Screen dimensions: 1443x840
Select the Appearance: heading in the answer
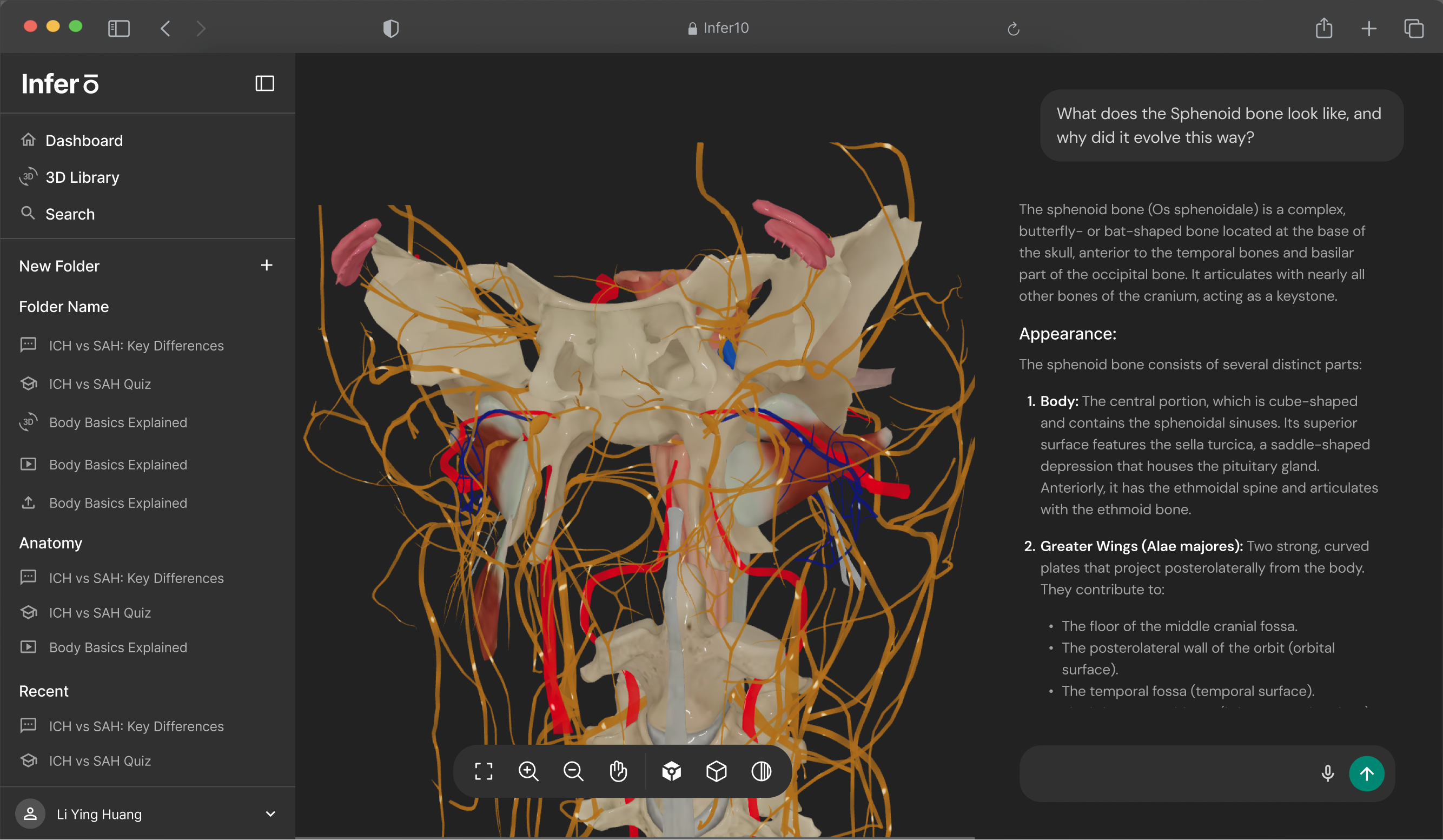pyautogui.click(x=1067, y=333)
